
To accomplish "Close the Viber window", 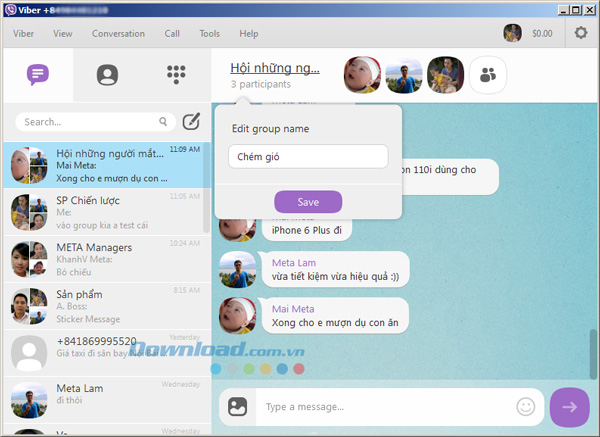I will (x=590, y=10).
